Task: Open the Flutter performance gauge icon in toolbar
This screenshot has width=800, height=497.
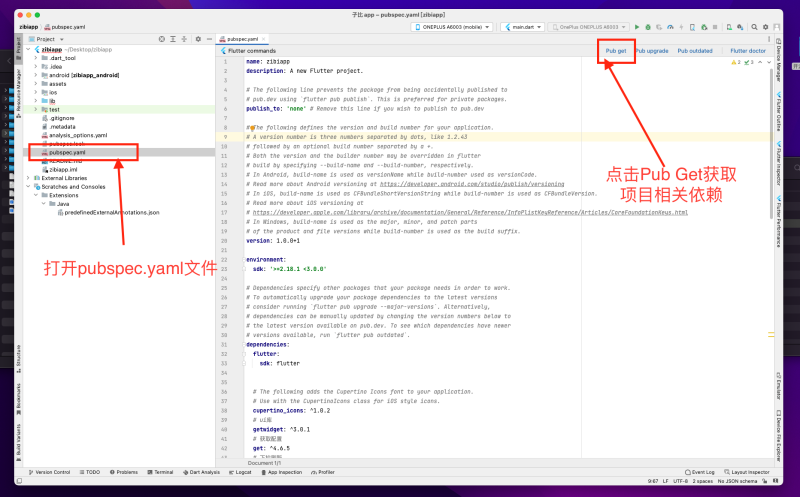Action: coord(670,27)
